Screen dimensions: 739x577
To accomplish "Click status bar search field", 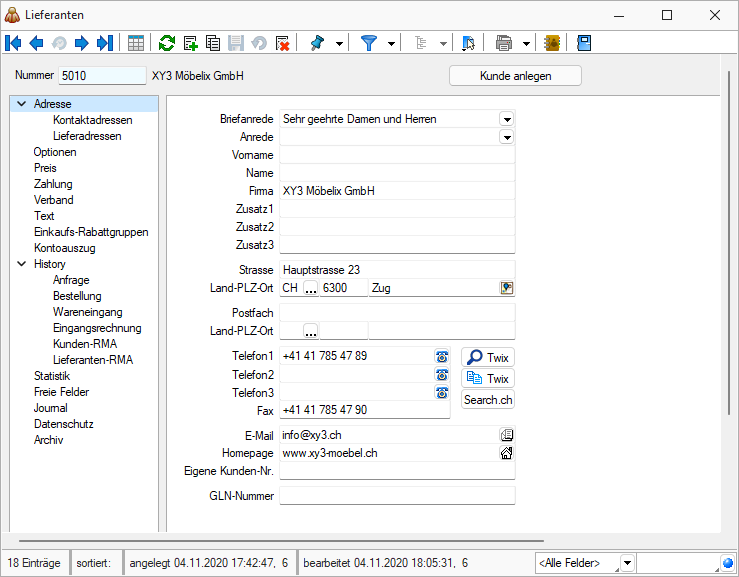I will click(x=678, y=563).
